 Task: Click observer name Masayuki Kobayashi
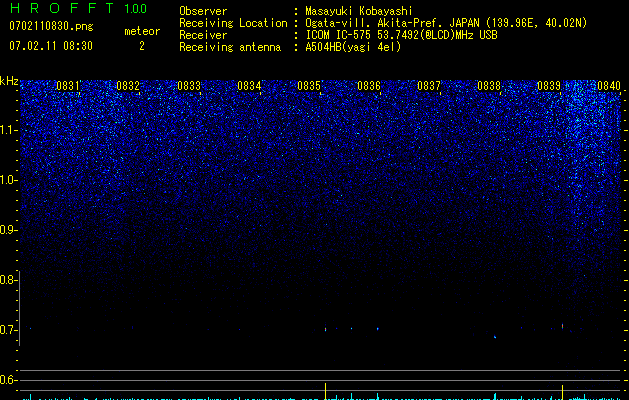(359, 11)
